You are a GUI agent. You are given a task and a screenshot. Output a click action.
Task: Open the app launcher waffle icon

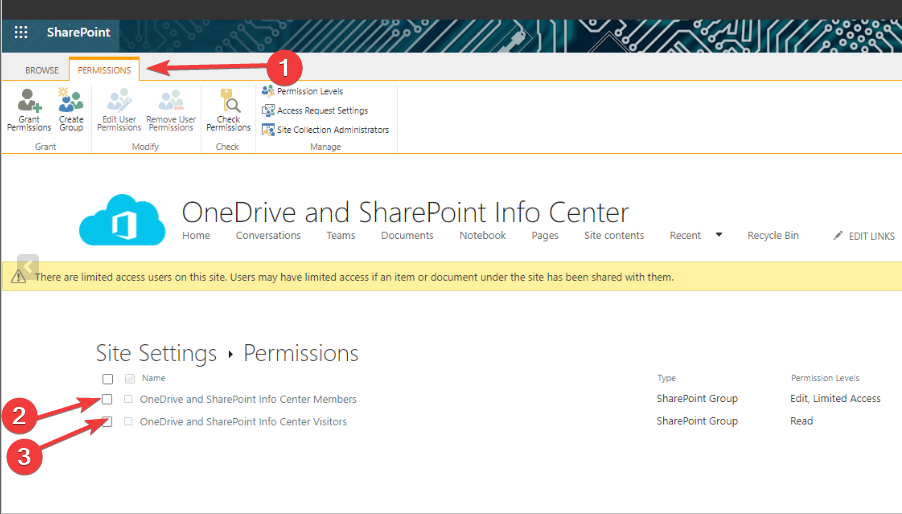[x=21, y=32]
